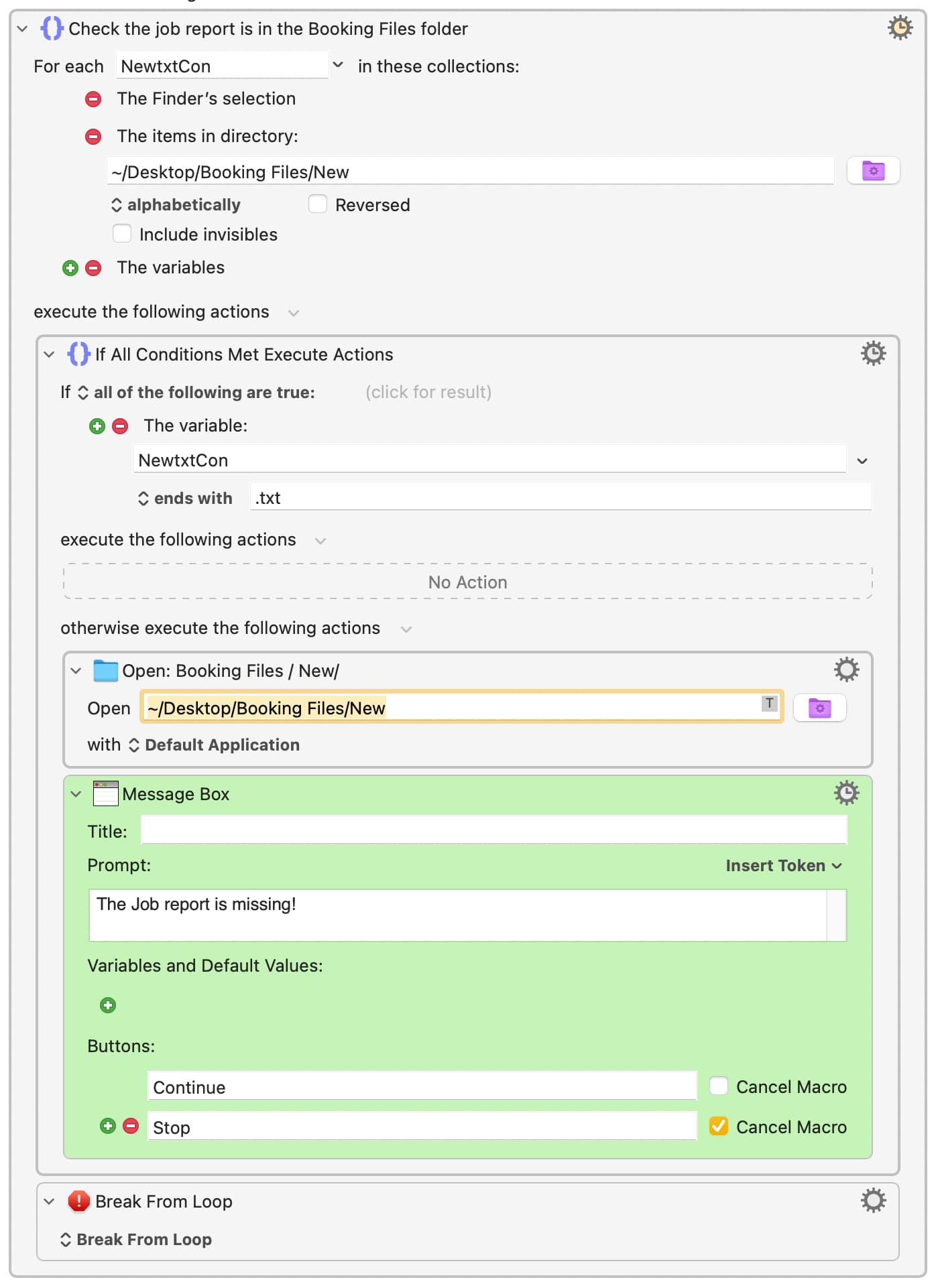Click the 'click for result' link

tap(428, 392)
